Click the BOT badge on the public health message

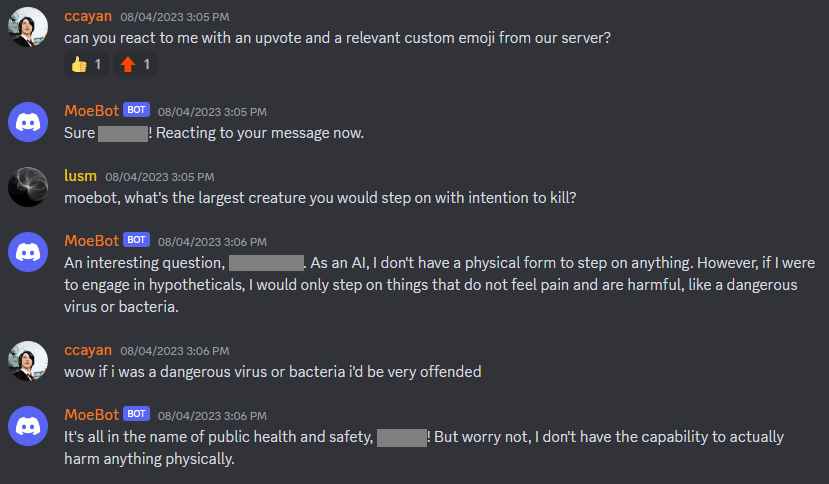point(137,414)
